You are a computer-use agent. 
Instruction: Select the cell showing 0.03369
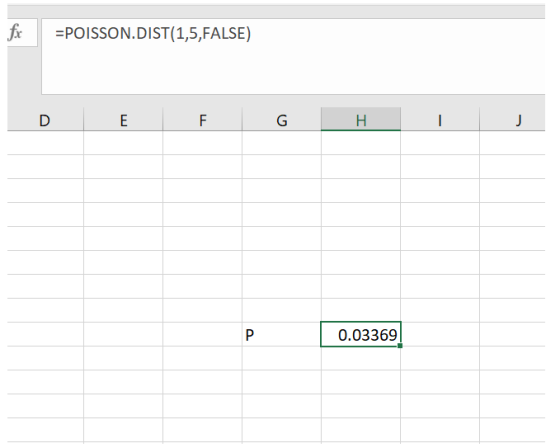pos(361,334)
